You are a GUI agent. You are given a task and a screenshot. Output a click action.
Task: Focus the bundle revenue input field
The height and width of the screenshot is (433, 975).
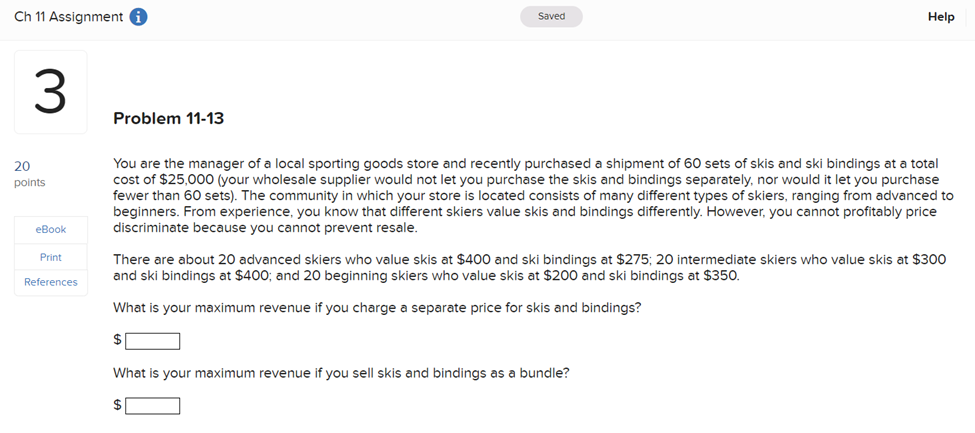(x=153, y=406)
